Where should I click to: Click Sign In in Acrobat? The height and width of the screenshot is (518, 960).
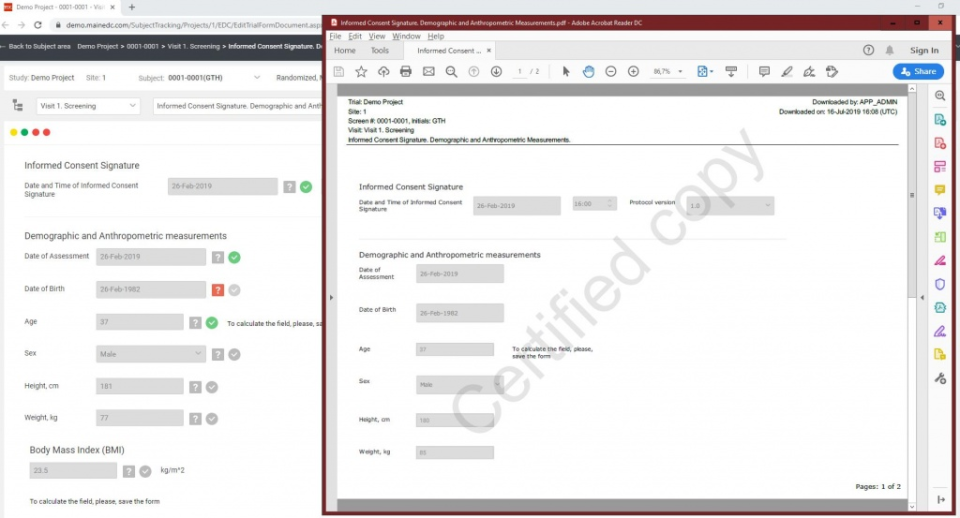pos(924,50)
